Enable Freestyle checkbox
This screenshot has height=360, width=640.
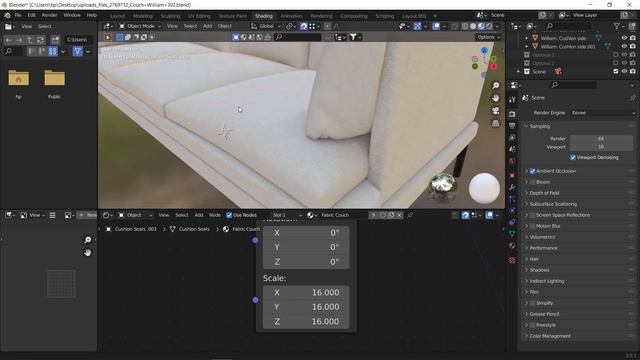click(532, 325)
